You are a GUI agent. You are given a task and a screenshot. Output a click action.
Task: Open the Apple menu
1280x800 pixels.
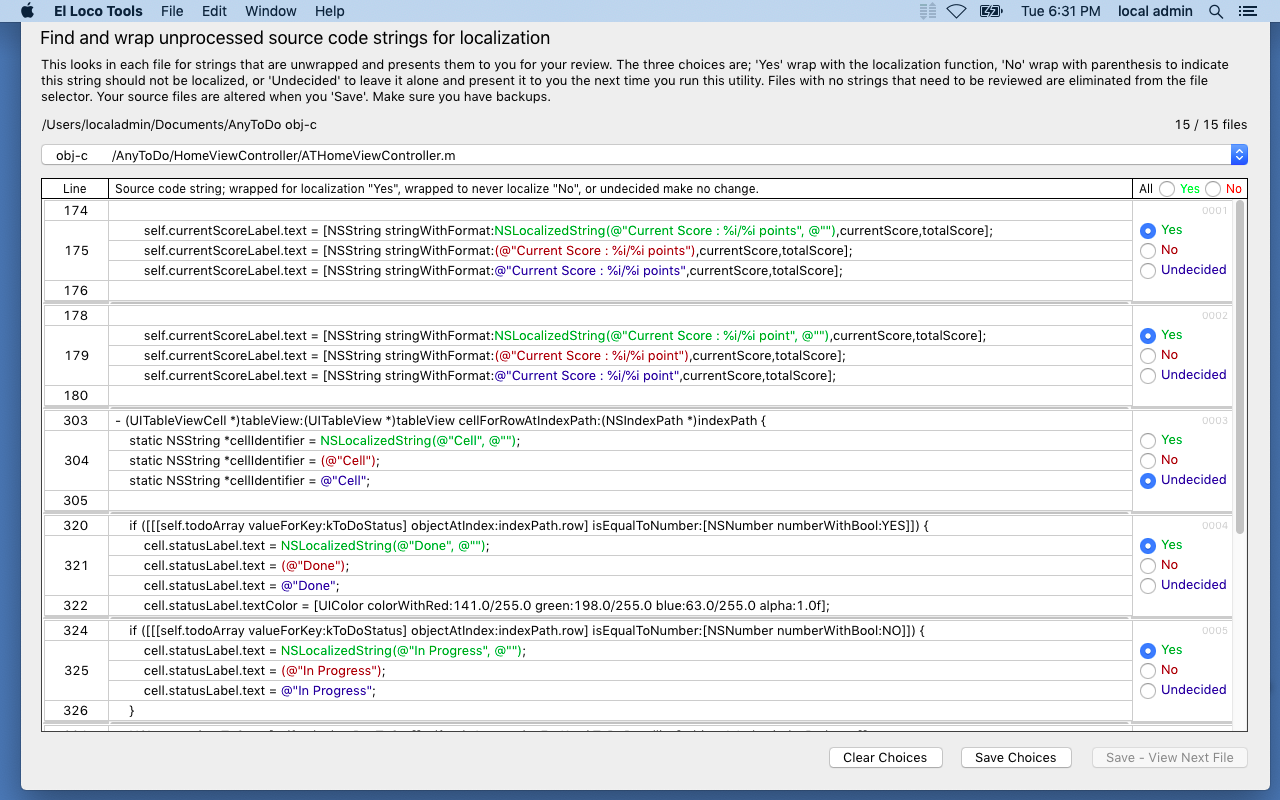click(x=27, y=11)
